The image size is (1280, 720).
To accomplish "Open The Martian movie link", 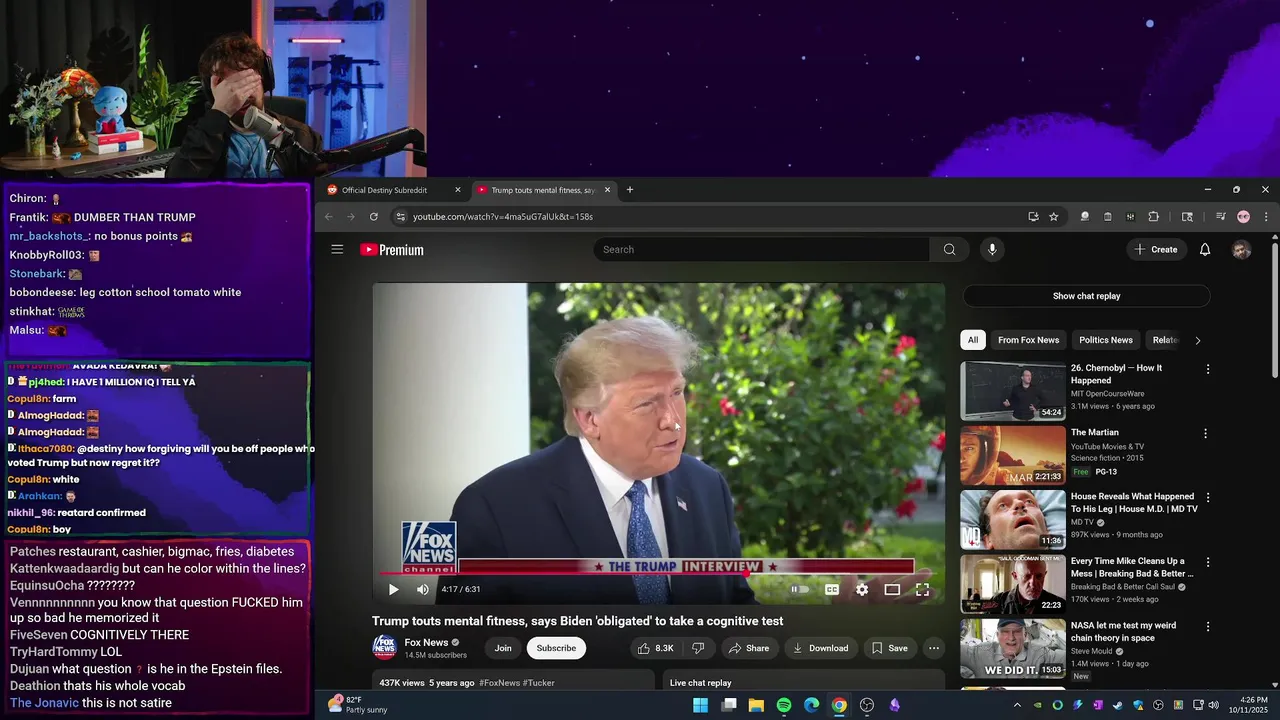I will [x=1094, y=433].
